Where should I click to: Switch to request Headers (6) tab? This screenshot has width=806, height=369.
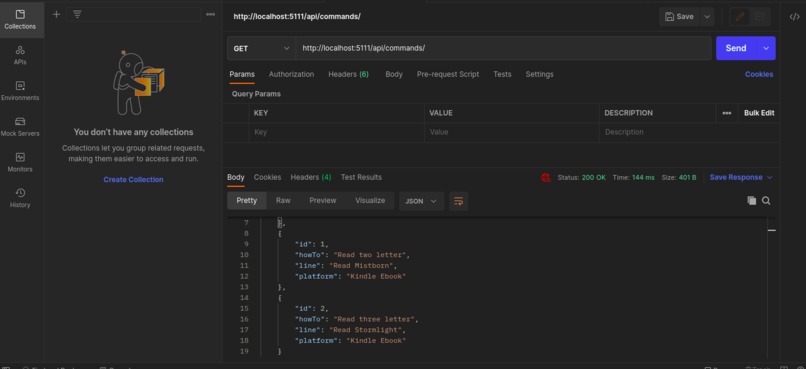point(348,74)
